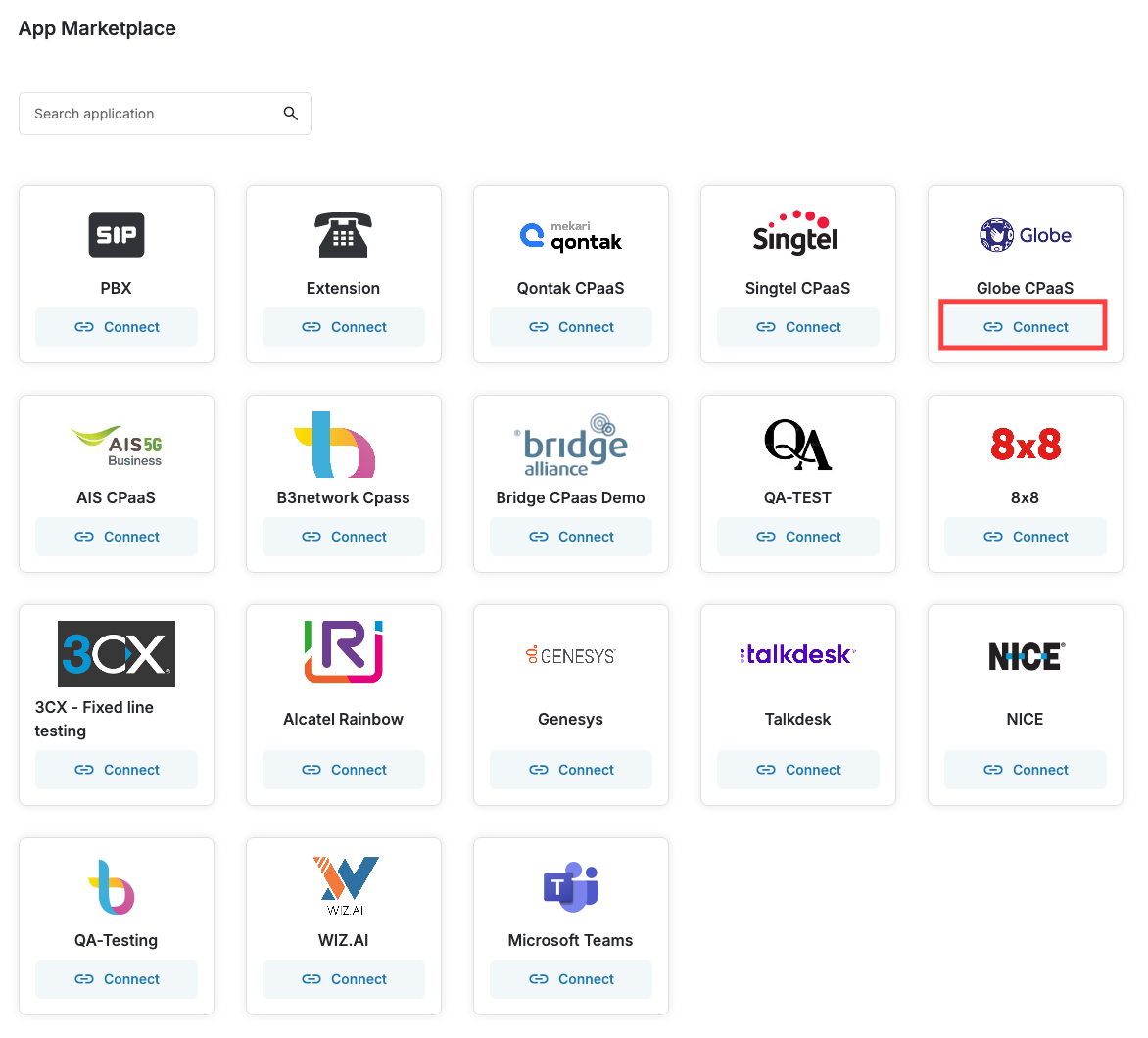Connect Qontak CPaaS
The image size is (1148, 1038).
(570, 327)
